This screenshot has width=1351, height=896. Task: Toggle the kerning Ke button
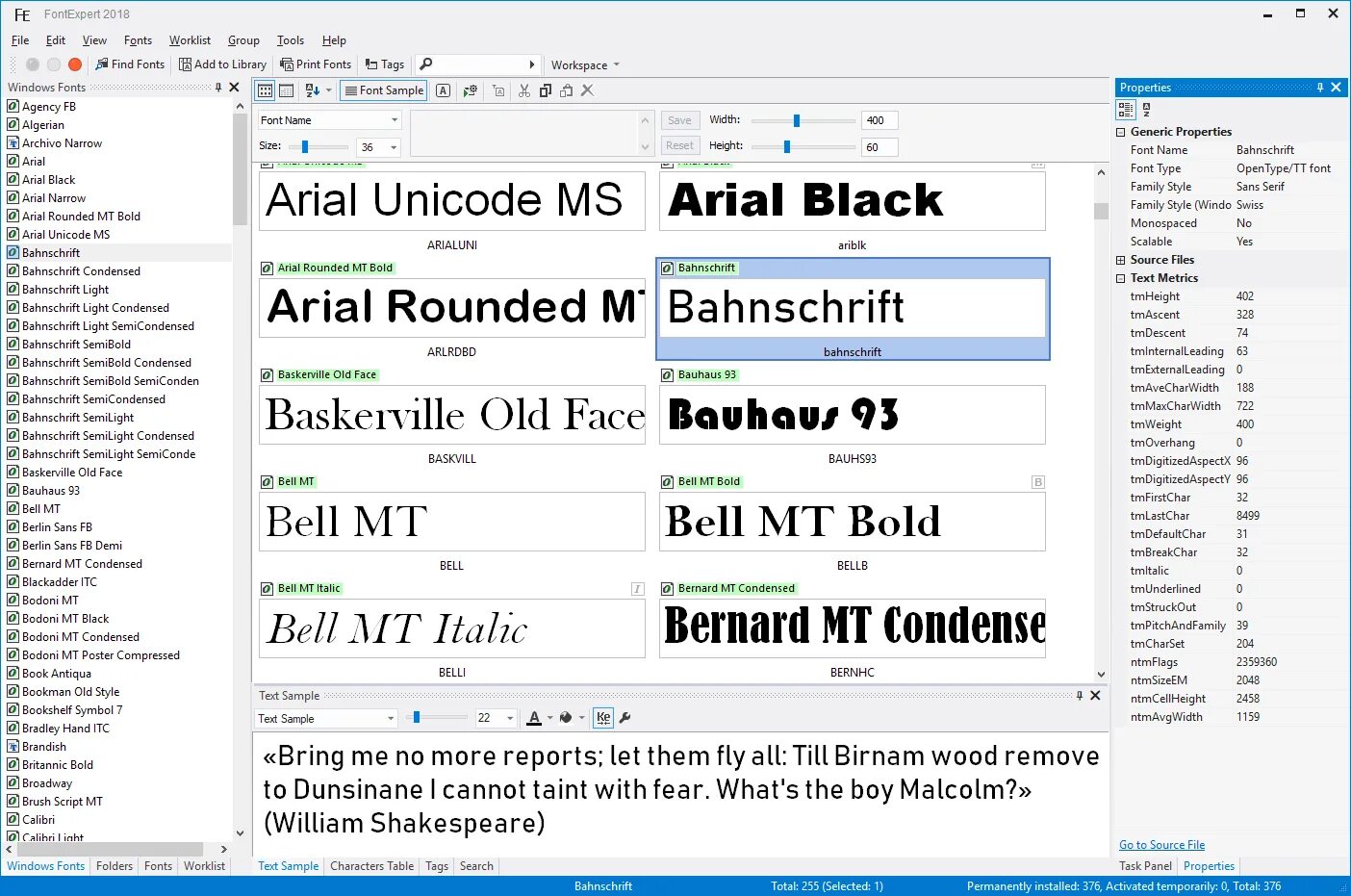coord(603,718)
